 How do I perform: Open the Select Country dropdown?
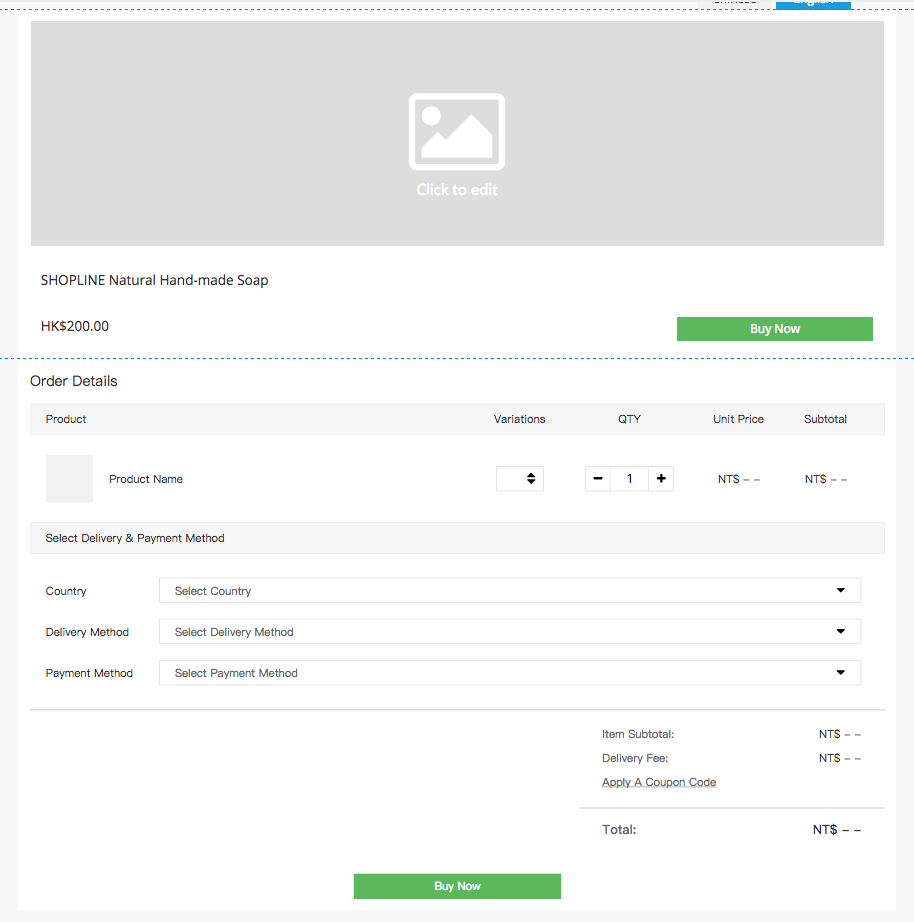(x=509, y=590)
